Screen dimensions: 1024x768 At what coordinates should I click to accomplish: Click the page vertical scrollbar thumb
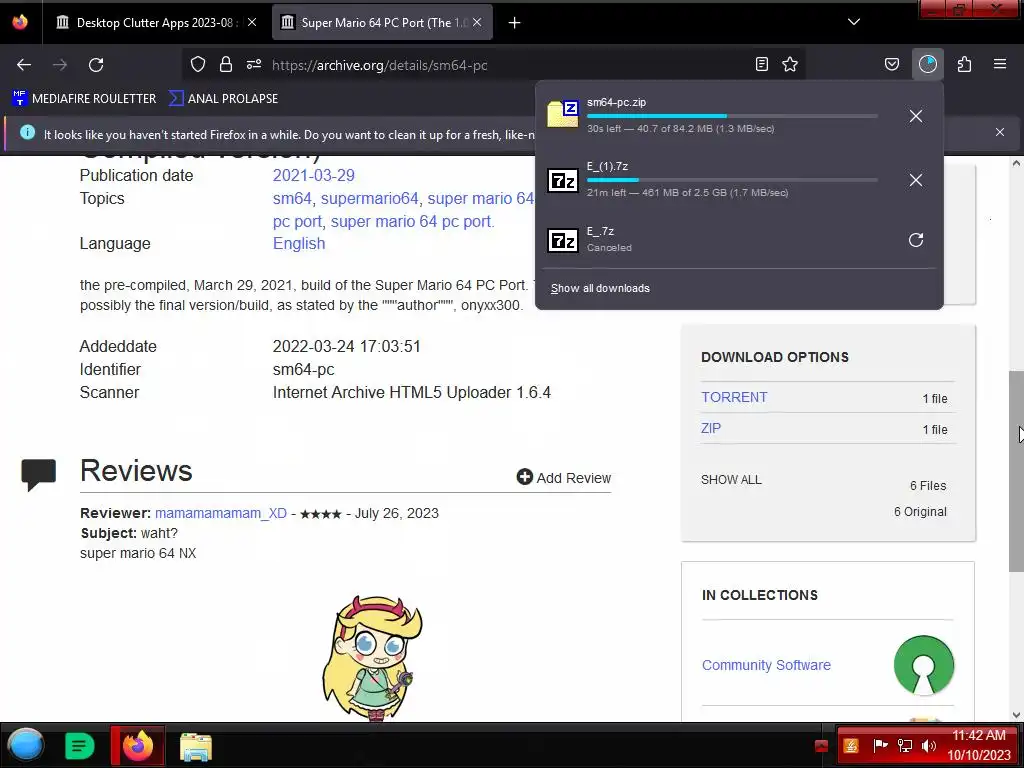tap(1016, 472)
